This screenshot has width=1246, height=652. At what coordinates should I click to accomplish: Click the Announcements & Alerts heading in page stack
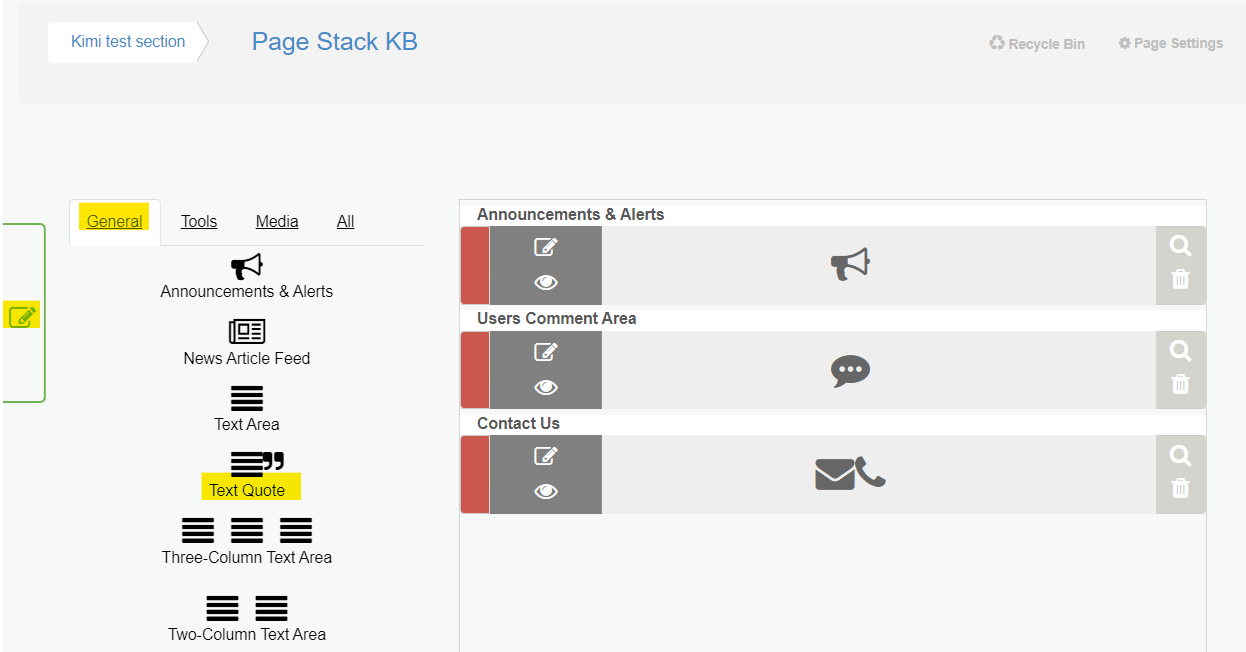571,214
